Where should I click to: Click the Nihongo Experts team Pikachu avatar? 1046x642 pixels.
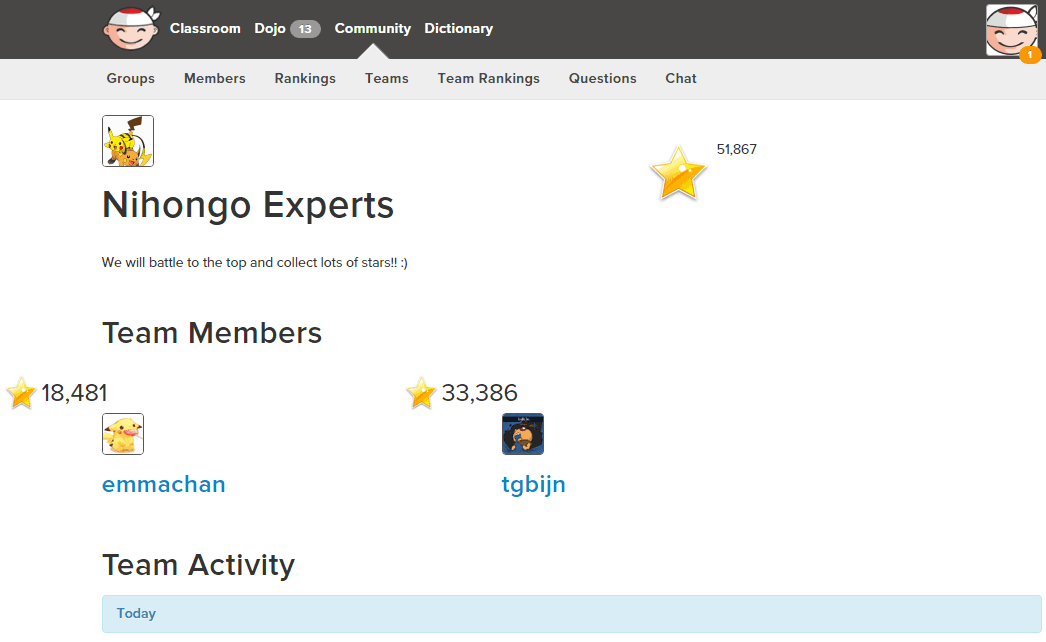[x=128, y=141]
